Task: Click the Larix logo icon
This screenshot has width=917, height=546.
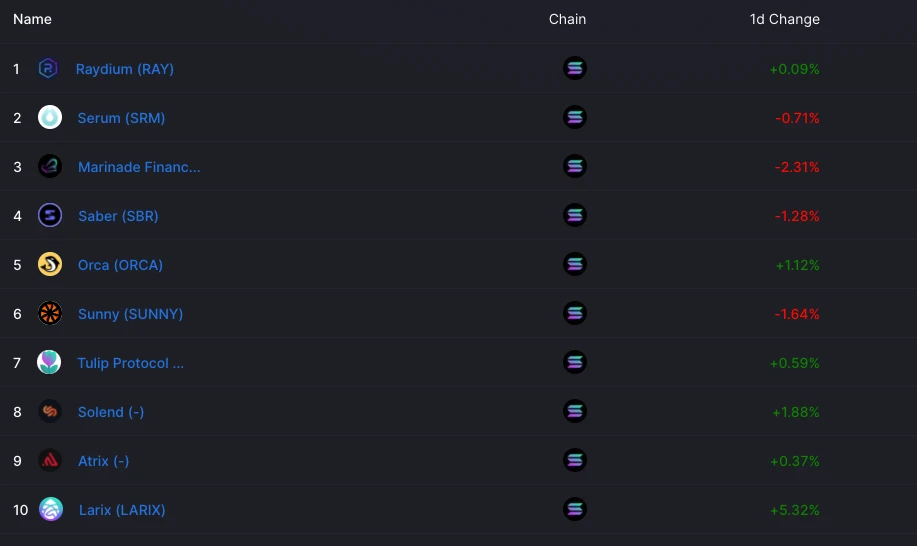Action: click(x=51, y=509)
